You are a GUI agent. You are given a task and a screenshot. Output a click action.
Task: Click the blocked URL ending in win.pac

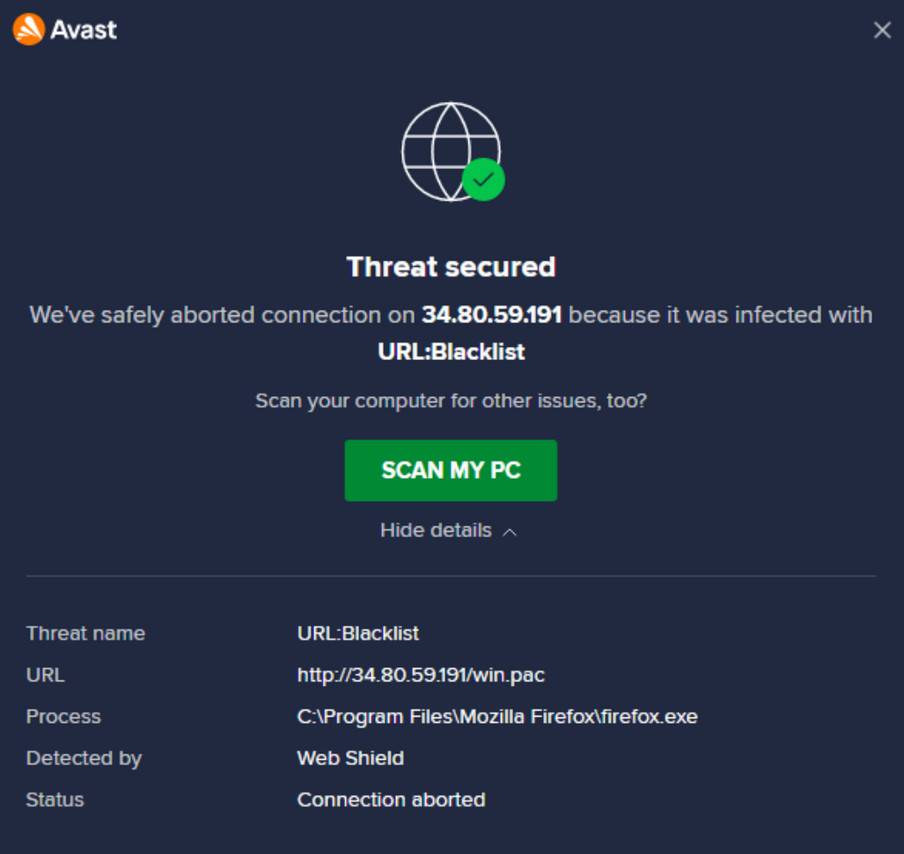421,675
